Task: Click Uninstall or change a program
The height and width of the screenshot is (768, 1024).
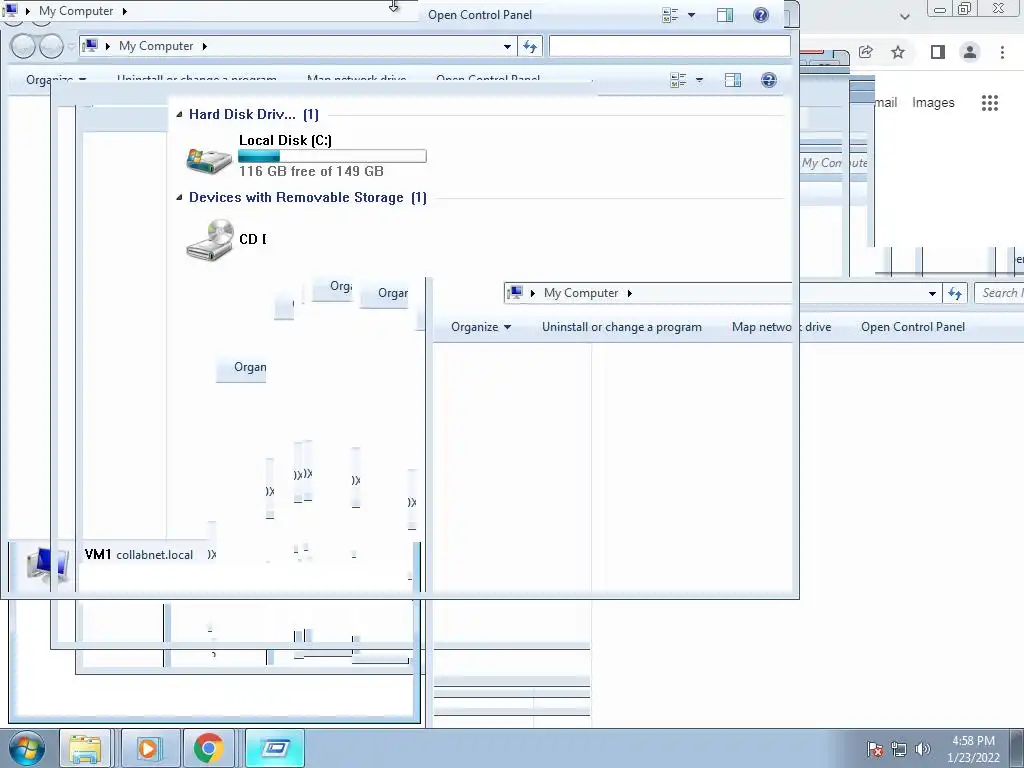Action: tap(622, 327)
